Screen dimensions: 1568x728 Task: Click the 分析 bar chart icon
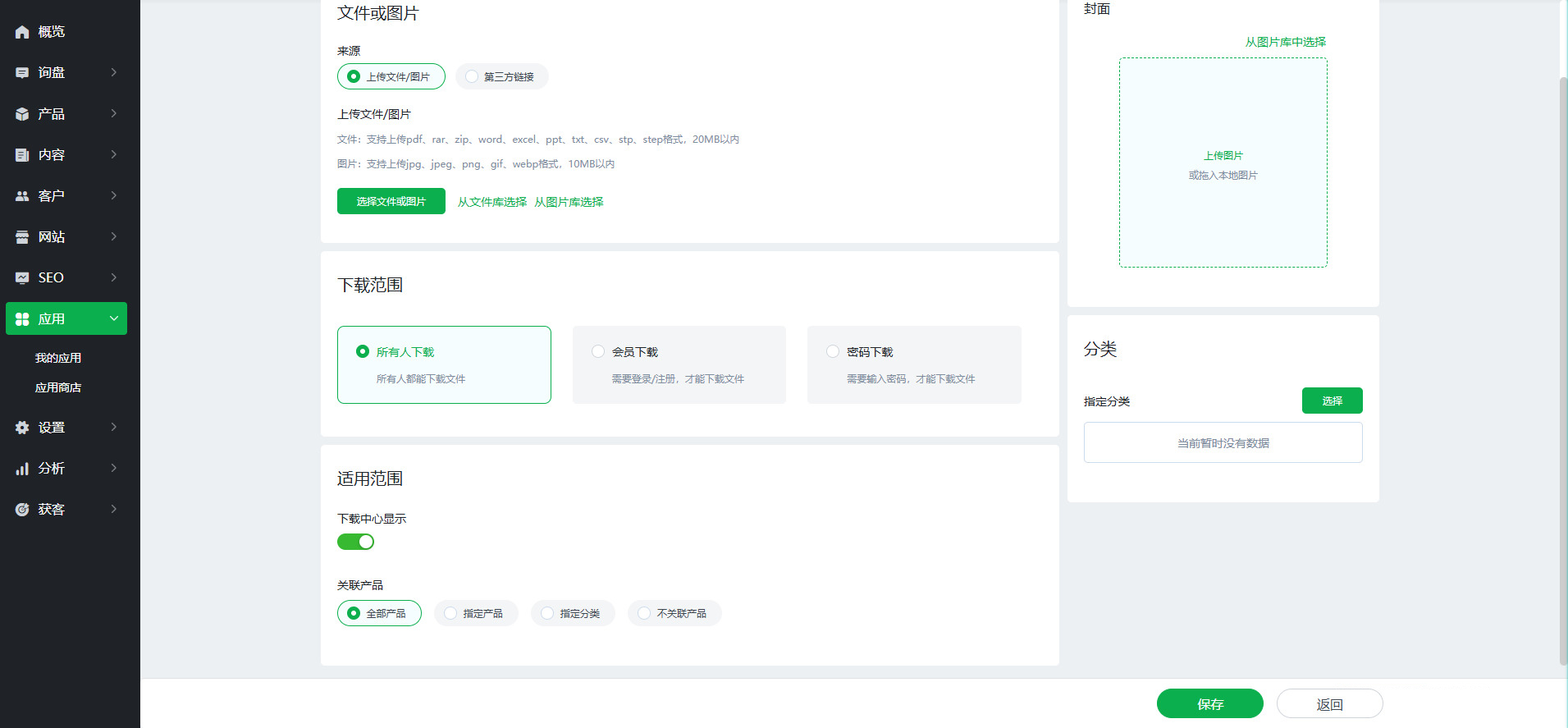(x=22, y=469)
